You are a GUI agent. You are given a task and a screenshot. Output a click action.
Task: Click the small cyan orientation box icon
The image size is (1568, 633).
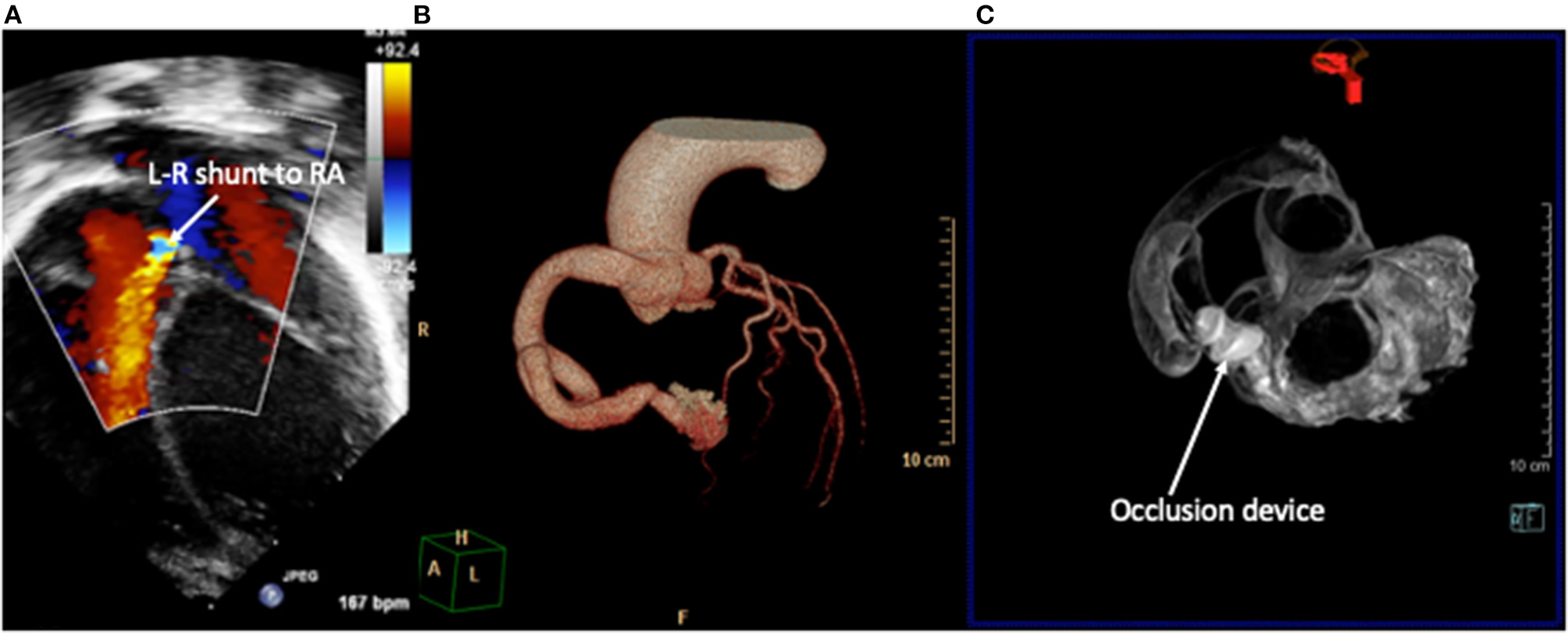tap(1527, 517)
